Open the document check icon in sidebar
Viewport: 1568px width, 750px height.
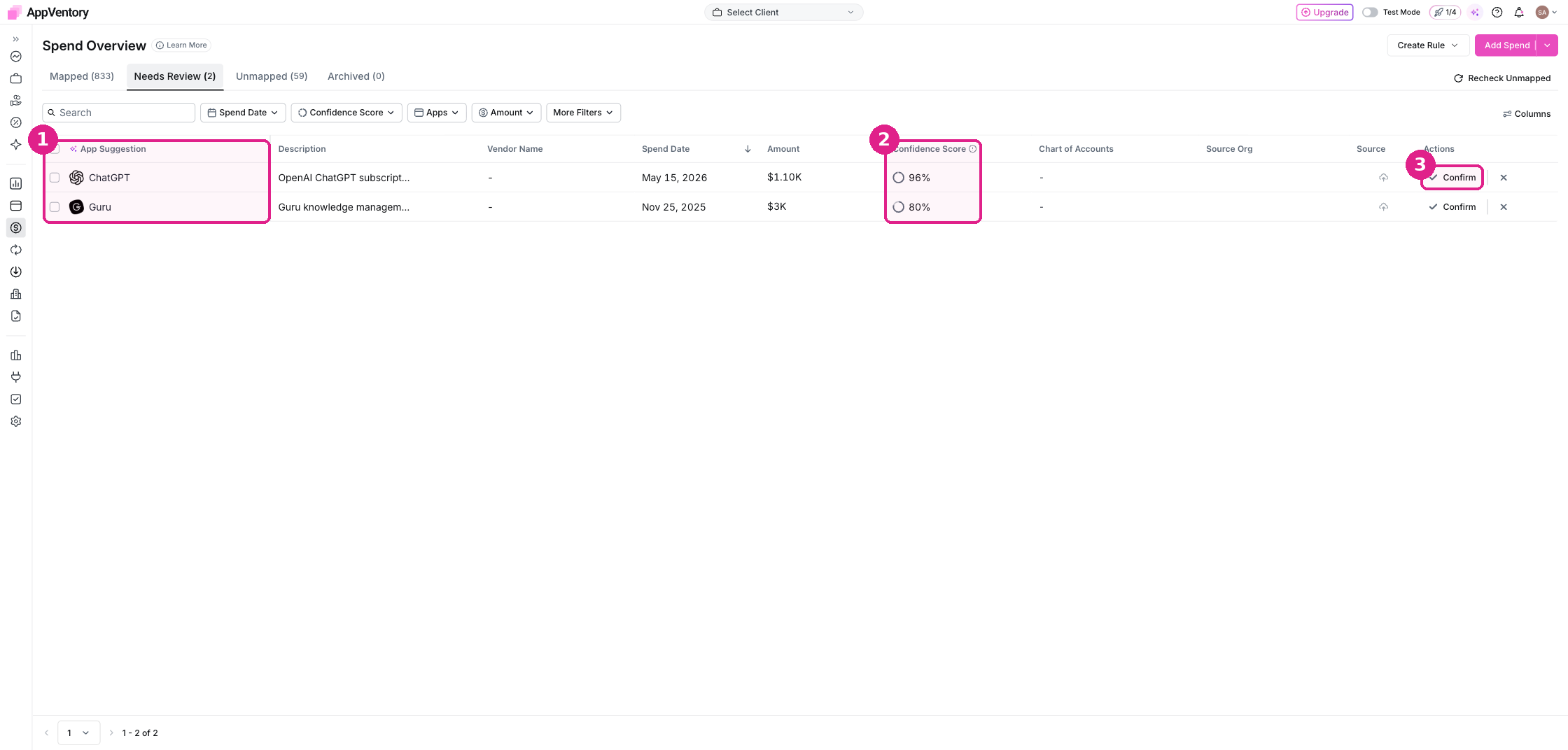(15, 316)
